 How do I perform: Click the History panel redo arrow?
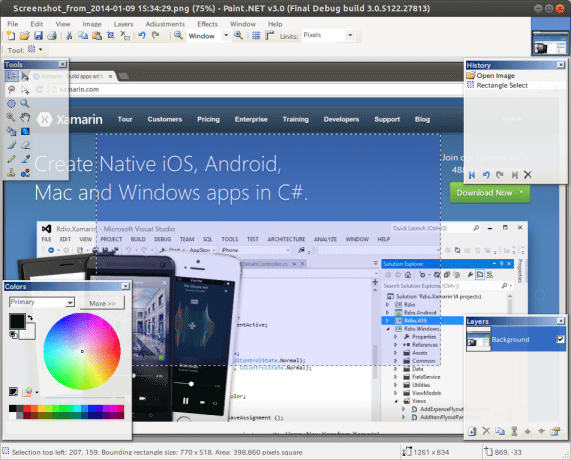pyautogui.click(x=500, y=175)
